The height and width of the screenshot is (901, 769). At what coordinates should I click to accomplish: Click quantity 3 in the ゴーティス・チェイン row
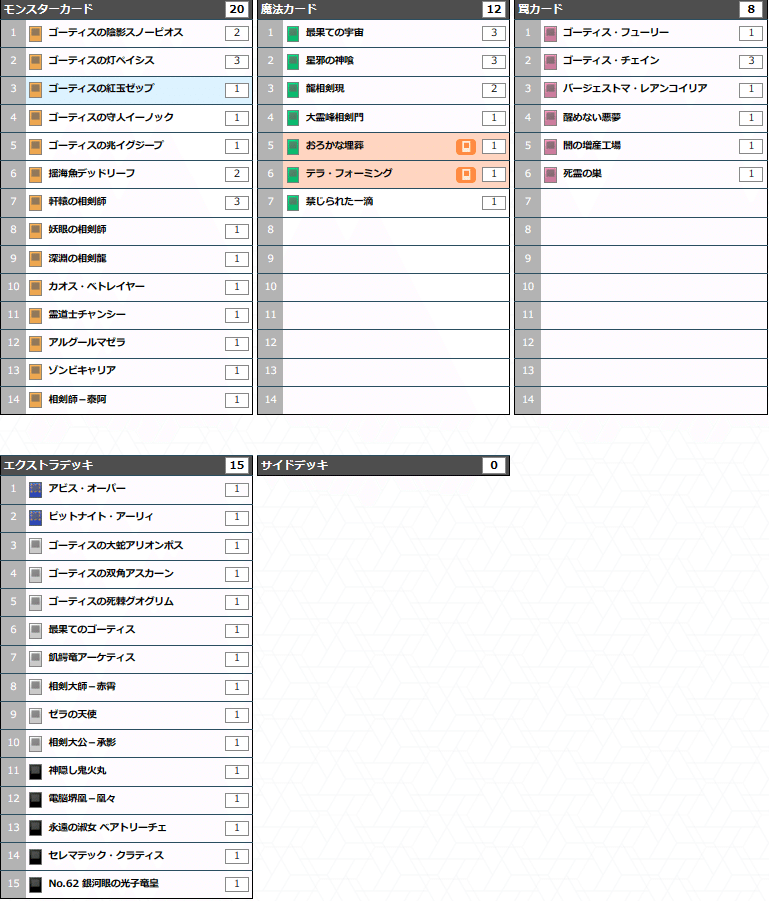751,61
